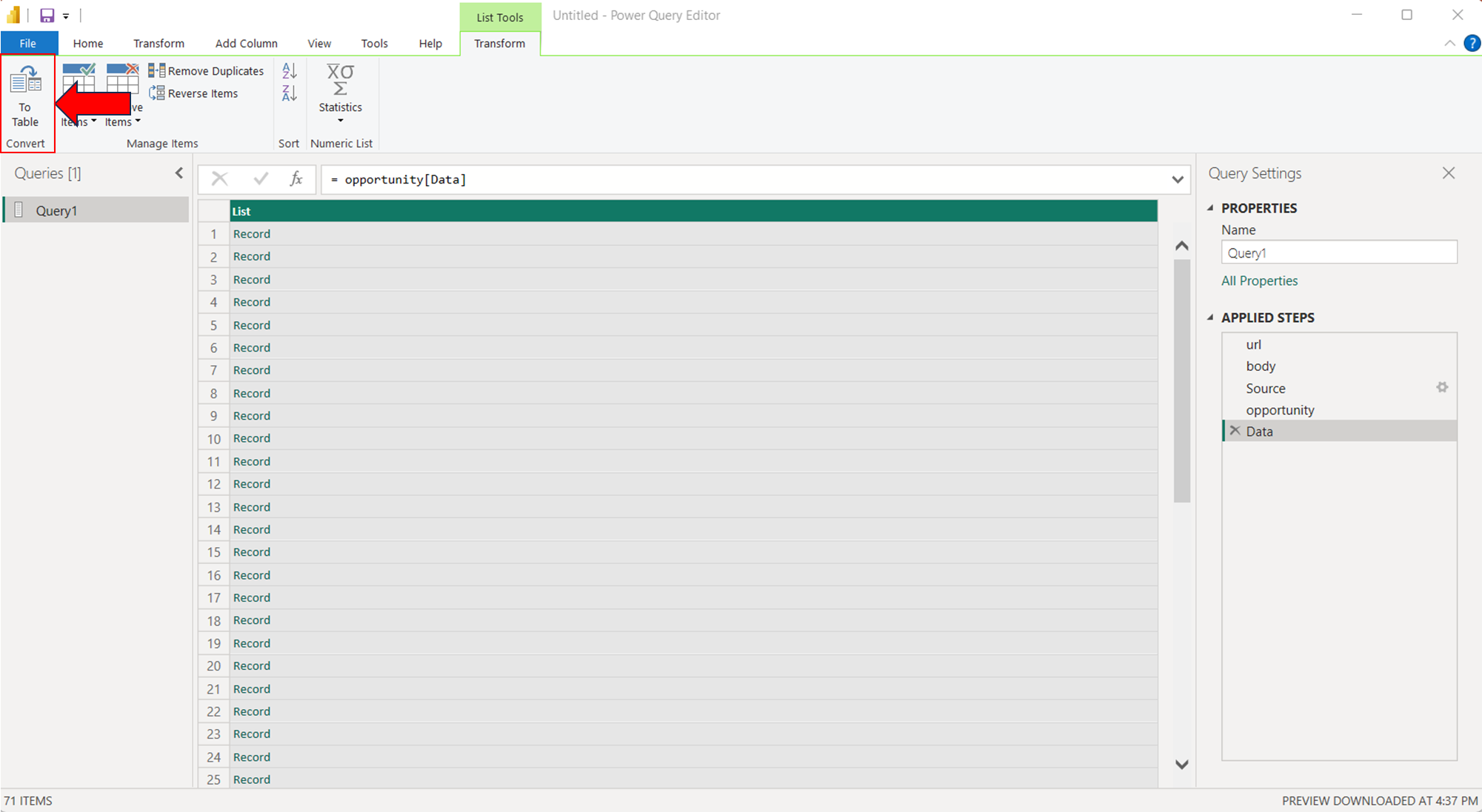
Task: Sort list ascending with A-Z icon
Action: [290, 70]
